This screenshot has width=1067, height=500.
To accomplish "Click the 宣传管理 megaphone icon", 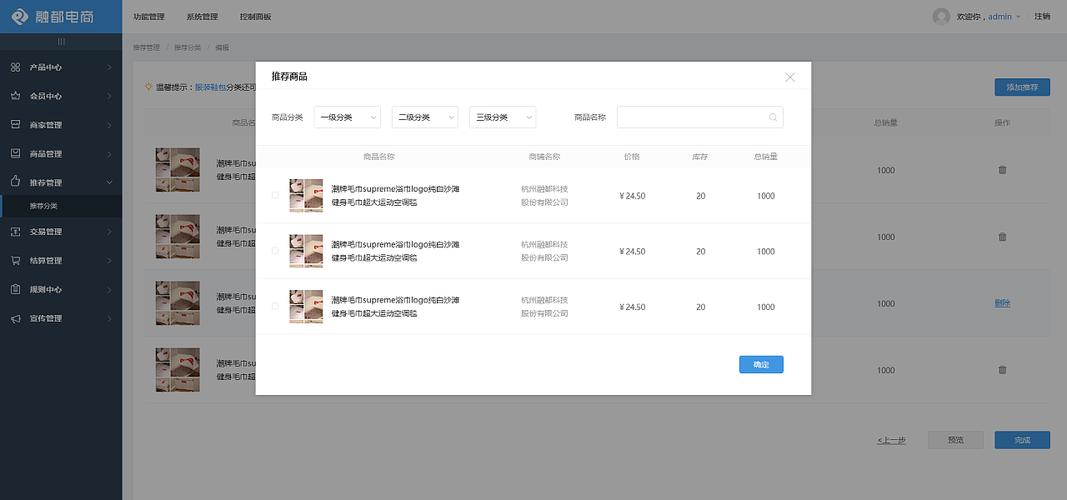I will pyautogui.click(x=15, y=318).
